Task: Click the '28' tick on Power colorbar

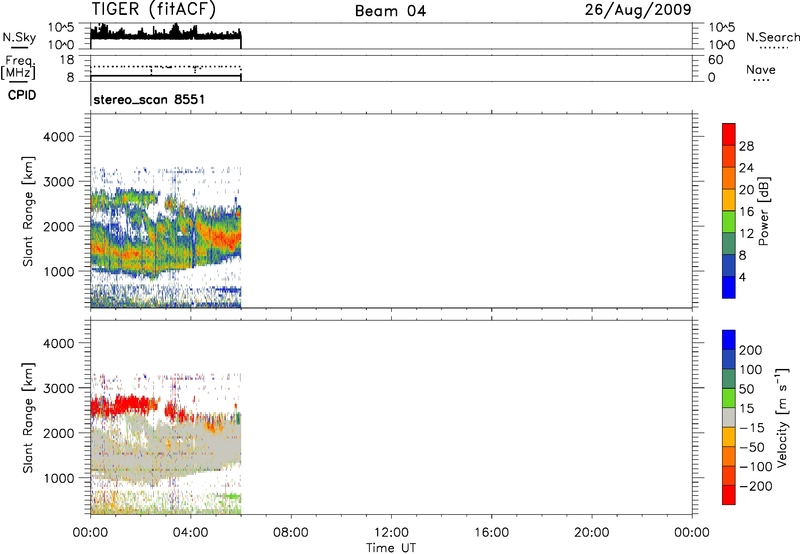Action: (746, 146)
